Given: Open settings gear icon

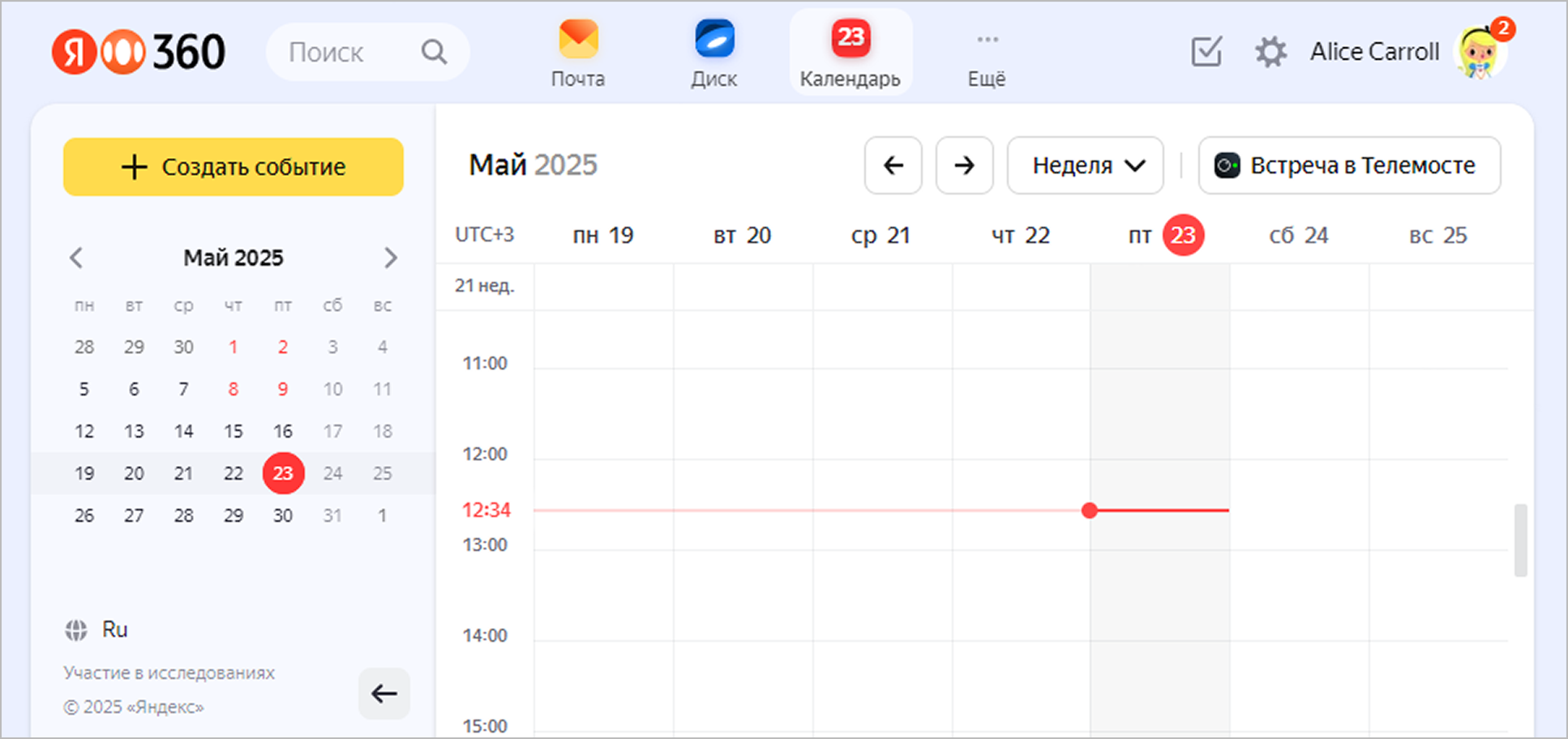Looking at the screenshot, I should pyautogui.click(x=1270, y=52).
